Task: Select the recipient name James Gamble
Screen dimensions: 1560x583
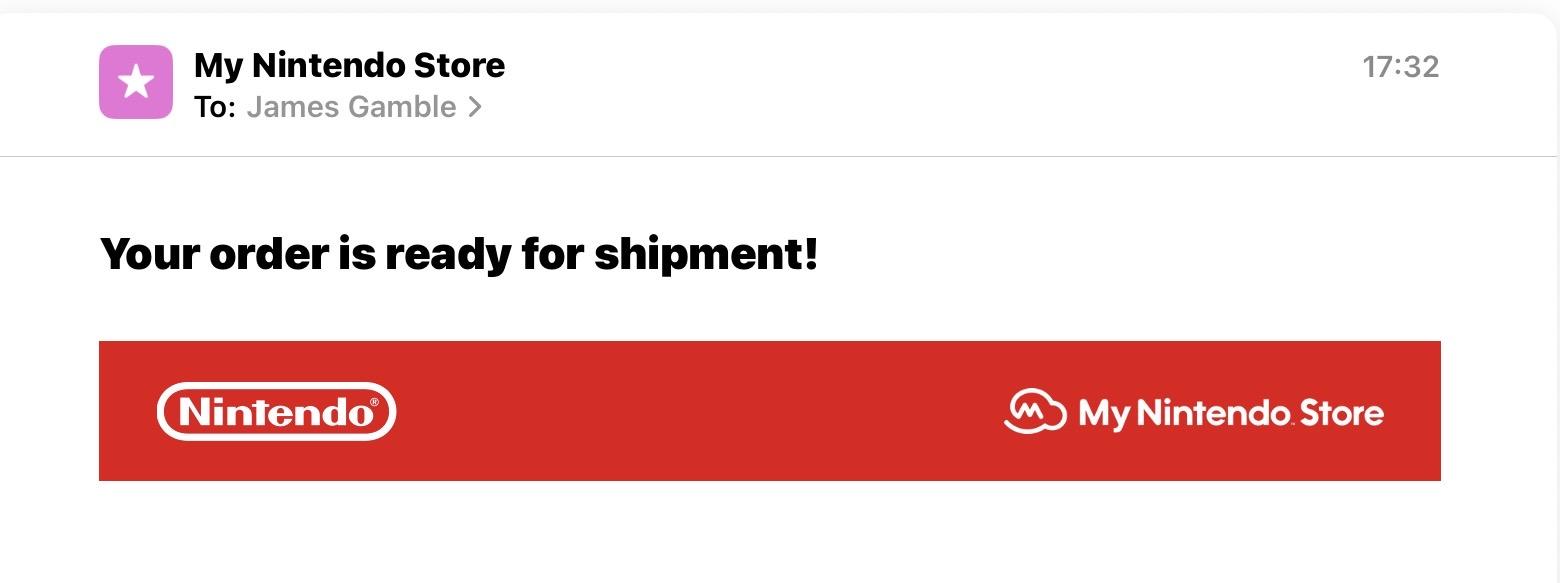Action: coord(351,107)
